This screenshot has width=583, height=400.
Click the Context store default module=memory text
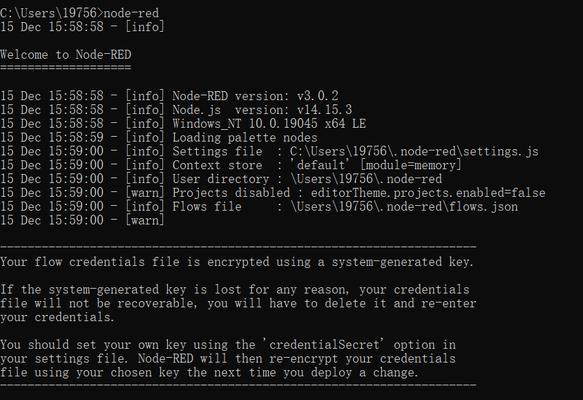(317, 165)
